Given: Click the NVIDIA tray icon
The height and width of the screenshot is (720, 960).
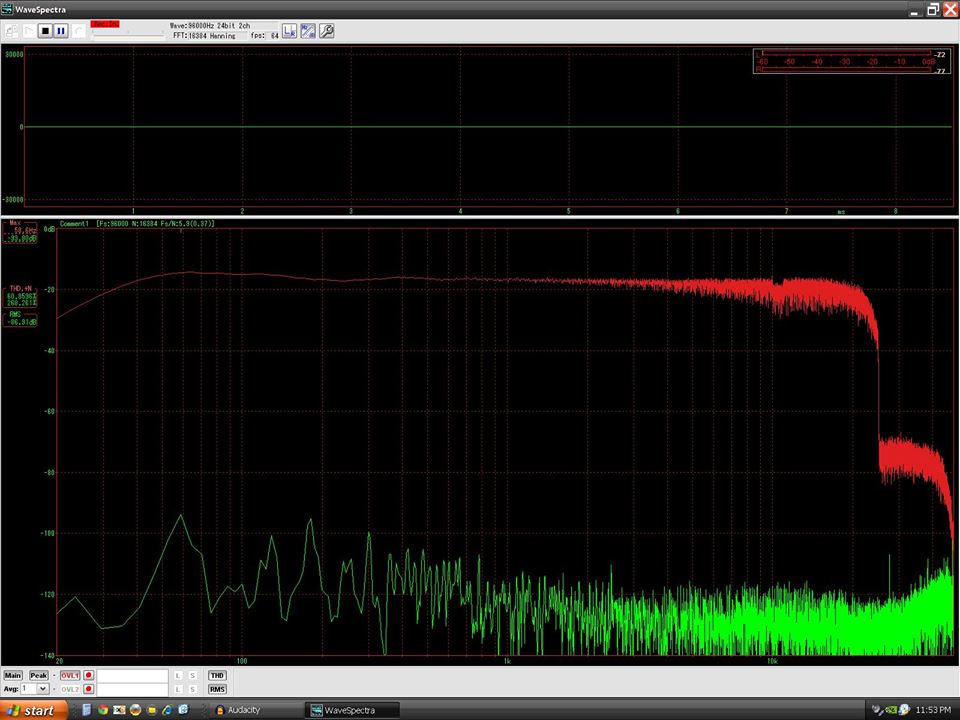Looking at the screenshot, I should click(x=891, y=710).
